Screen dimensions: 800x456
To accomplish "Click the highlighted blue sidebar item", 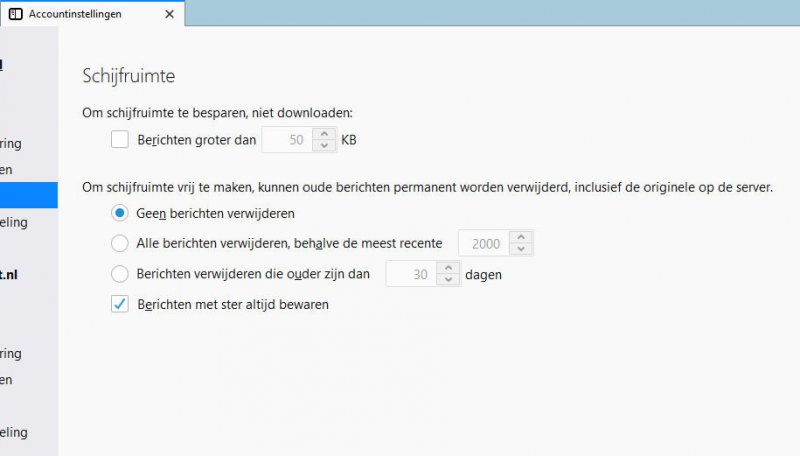I will tap(28, 195).
